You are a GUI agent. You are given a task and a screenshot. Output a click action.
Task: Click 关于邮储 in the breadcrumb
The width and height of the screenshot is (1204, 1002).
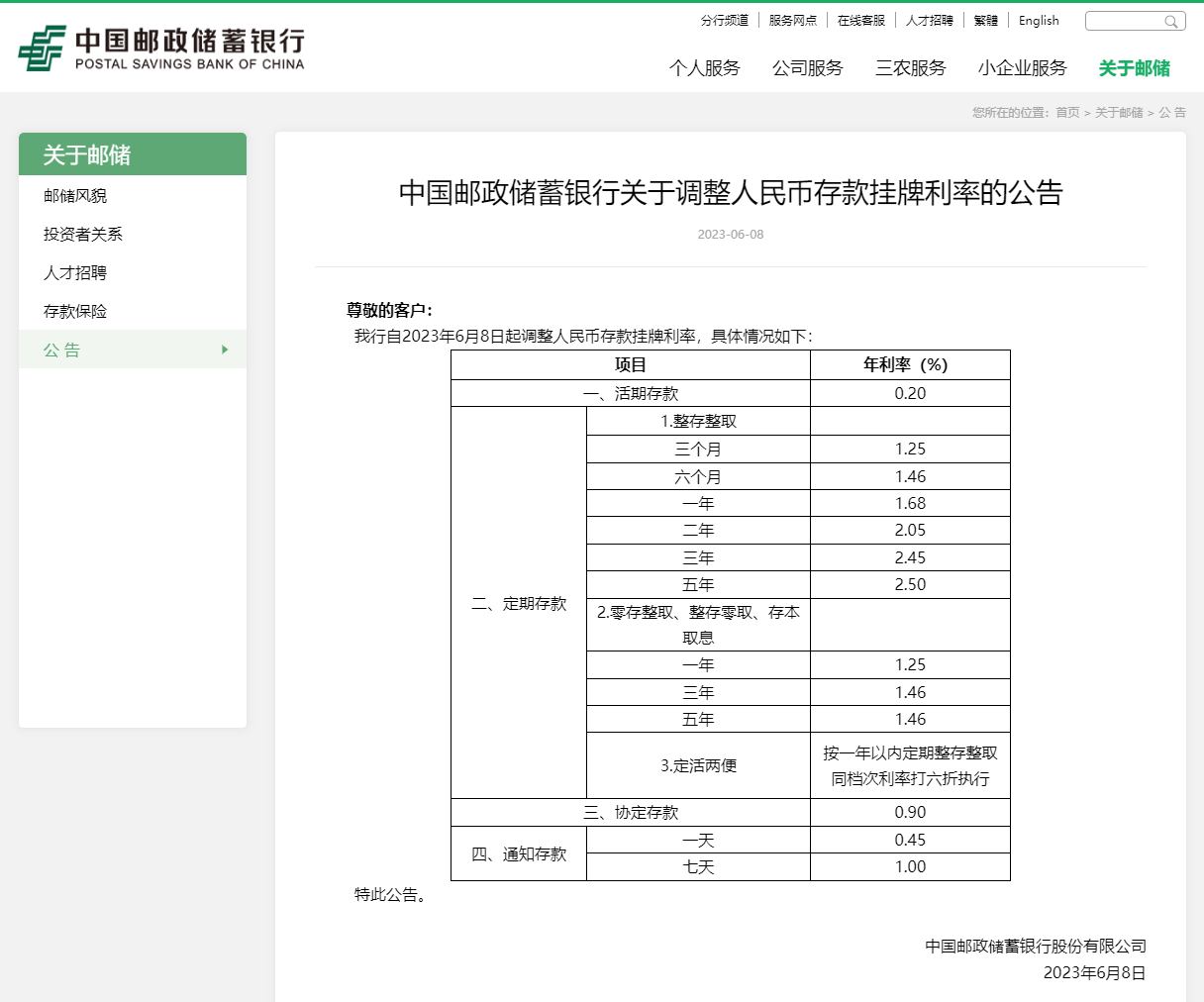coord(1118,113)
